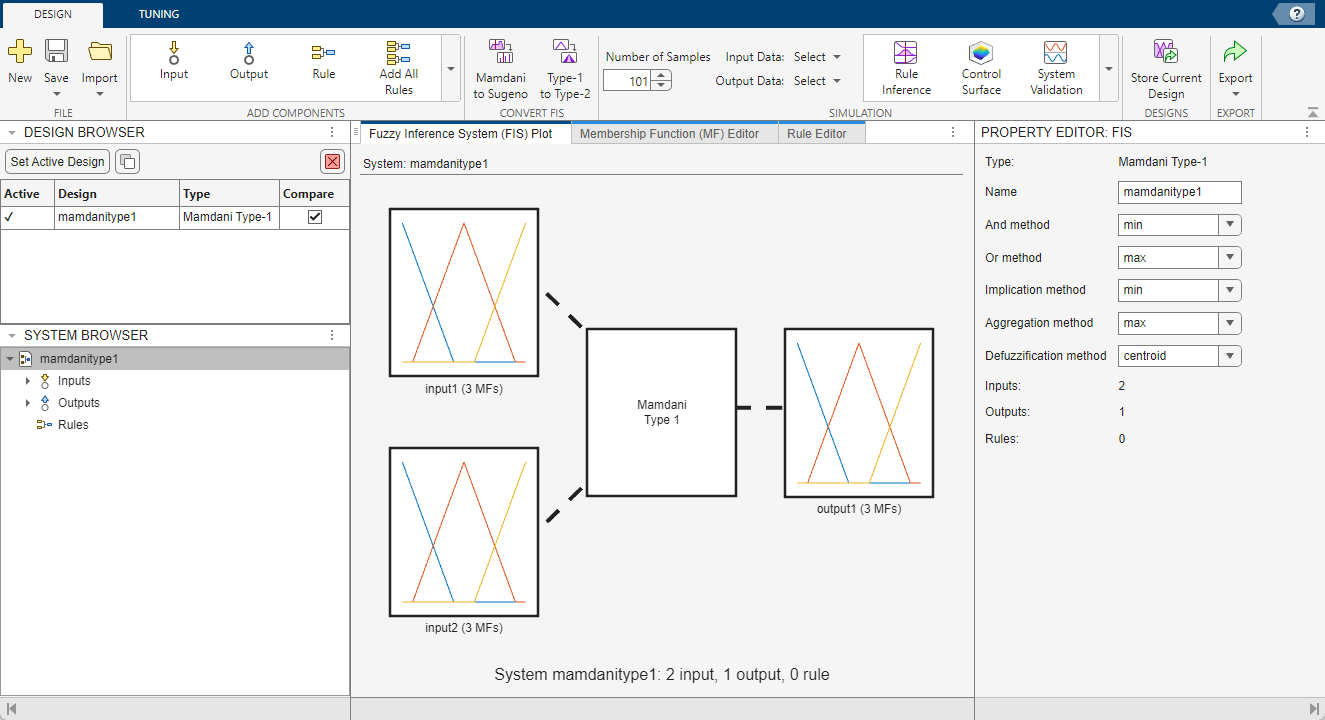Click Store Current Design icon
1325x720 pixels.
click(x=1166, y=52)
